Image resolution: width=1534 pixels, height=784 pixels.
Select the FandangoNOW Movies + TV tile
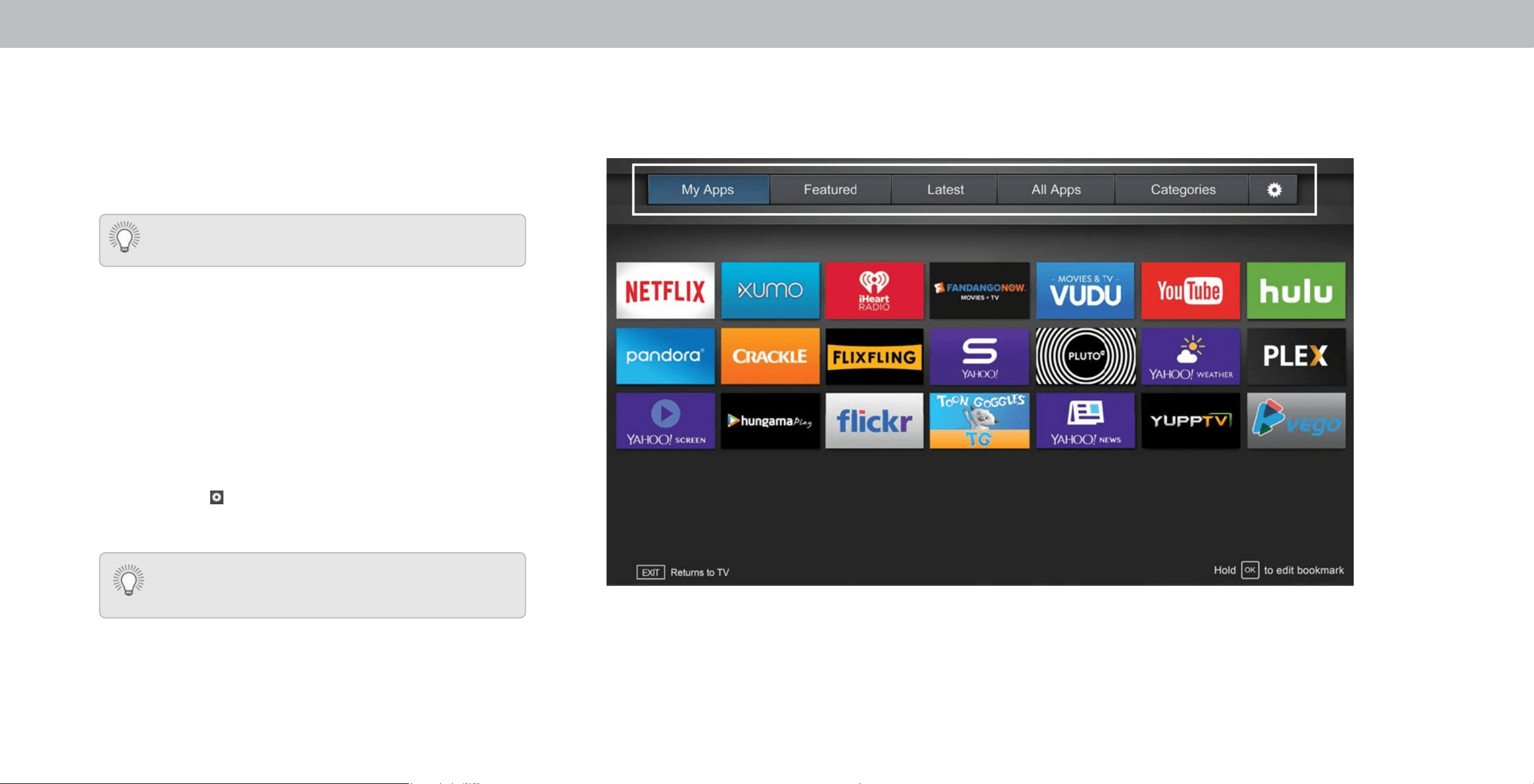point(979,290)
